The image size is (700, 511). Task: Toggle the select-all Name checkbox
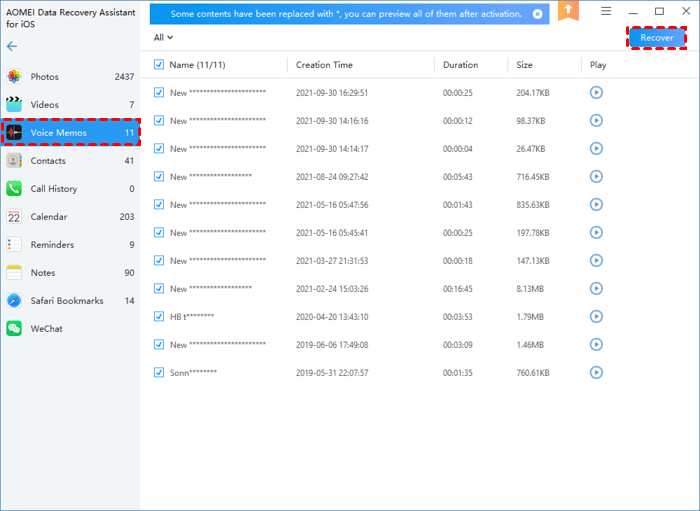(159, 65)
